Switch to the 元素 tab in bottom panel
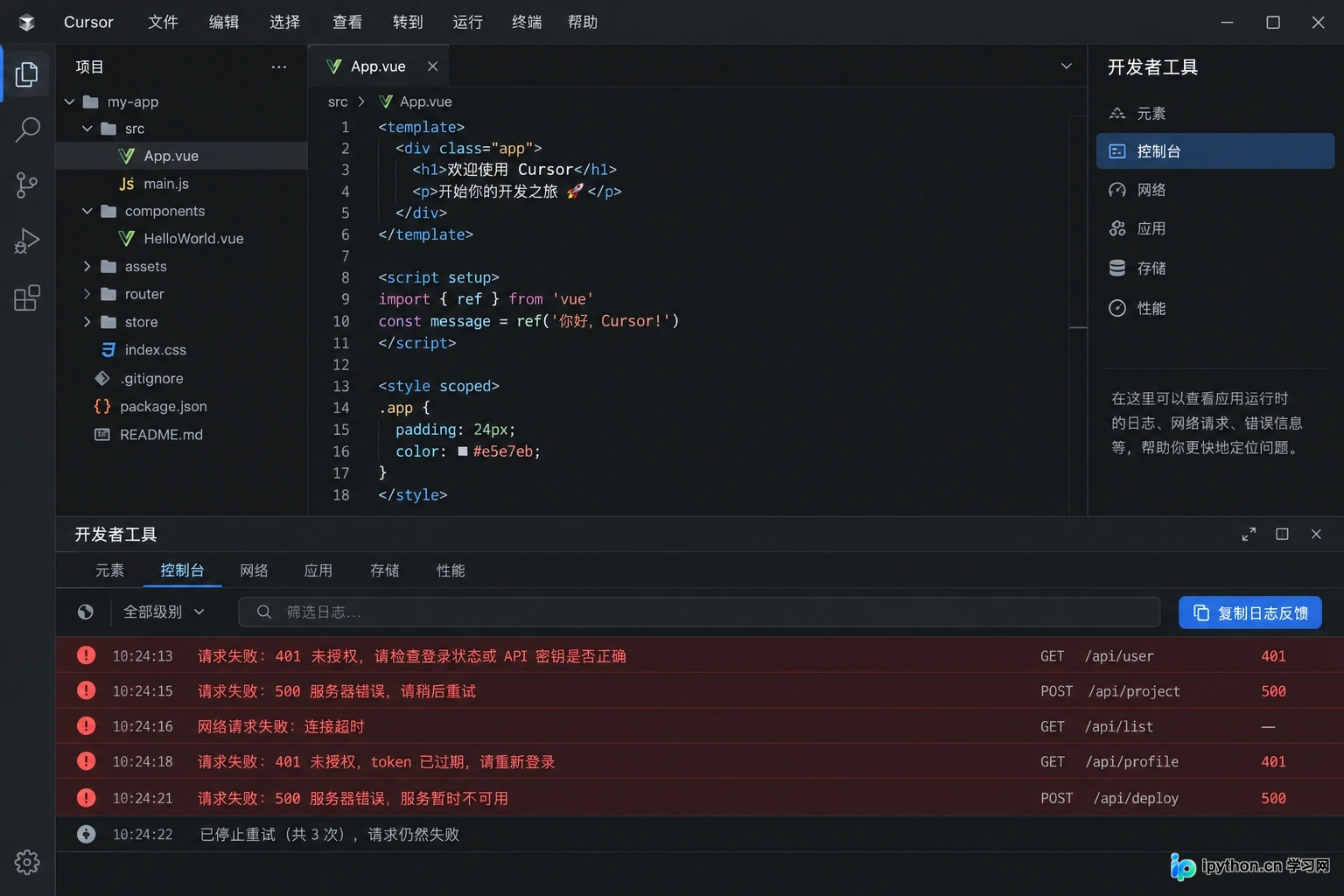 point(109,570)
